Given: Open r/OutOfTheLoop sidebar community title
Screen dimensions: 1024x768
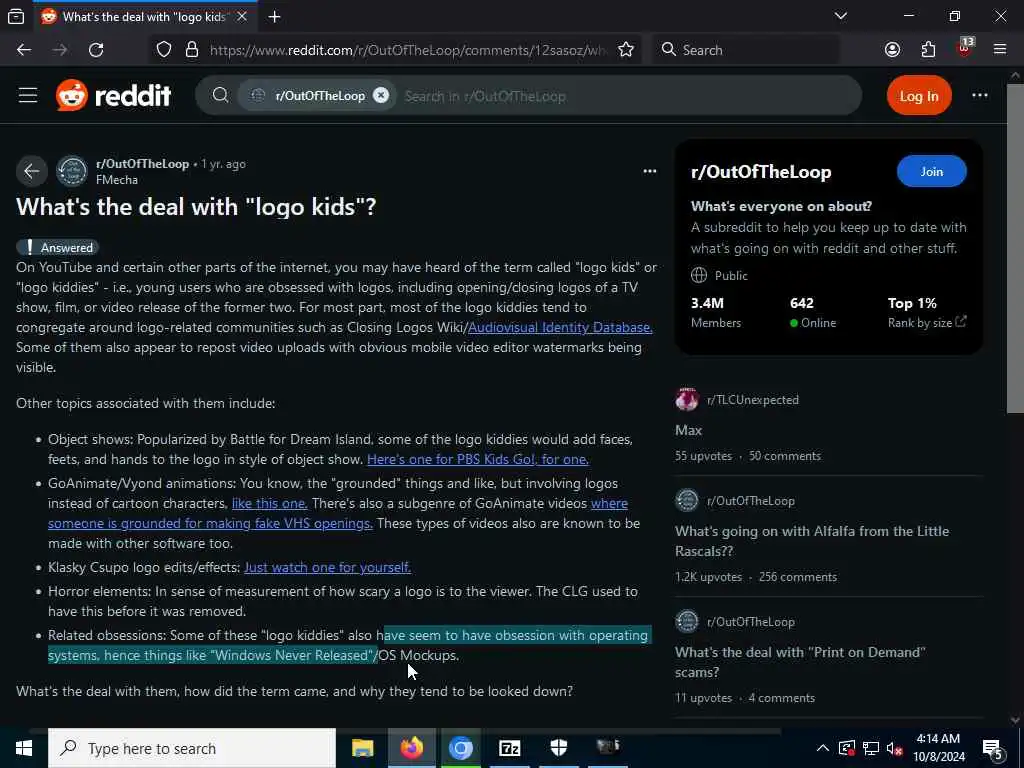Looking at the screenshot, I should pyautogui.click(x=761, y=172).
